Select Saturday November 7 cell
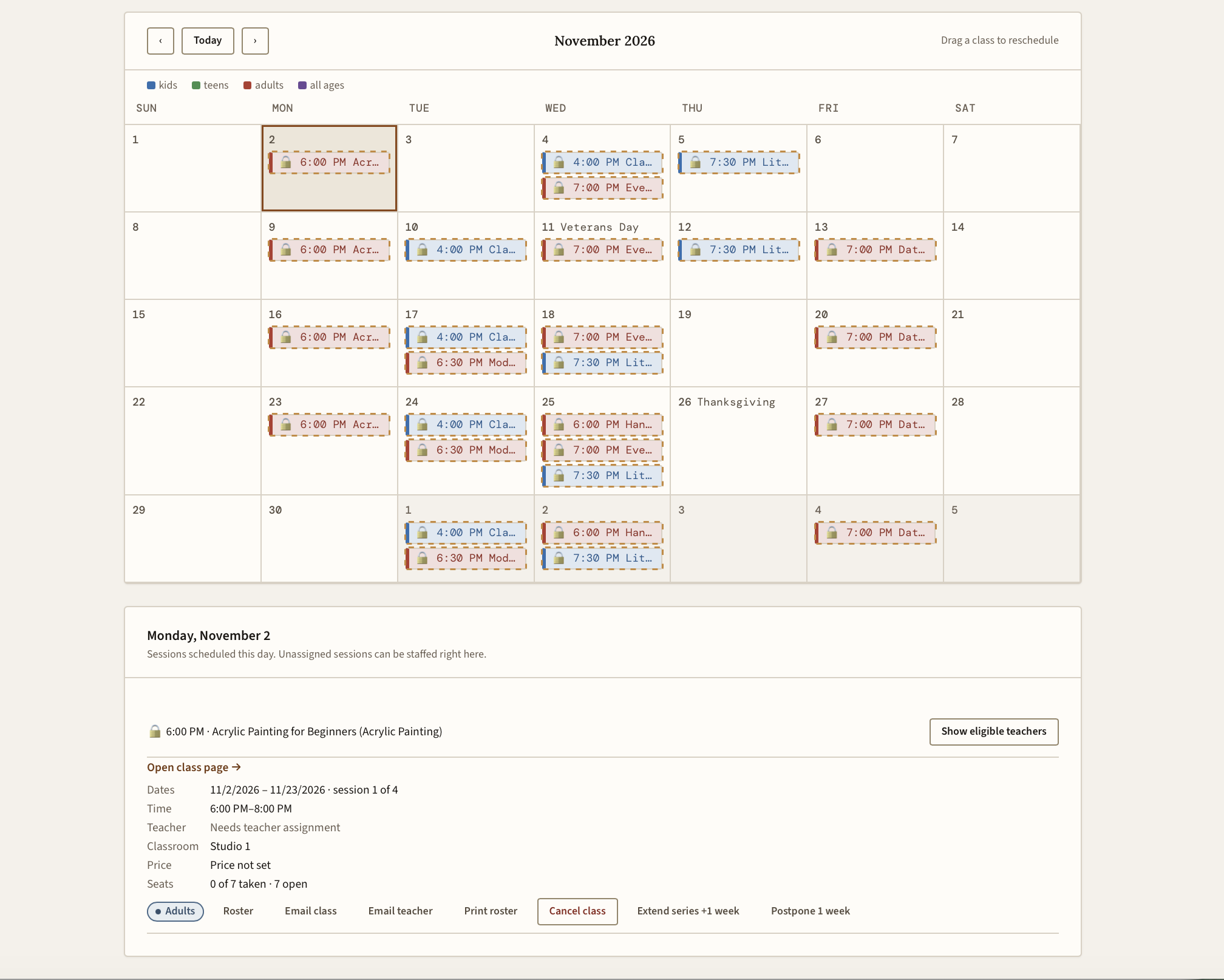 pos(1011,168)
